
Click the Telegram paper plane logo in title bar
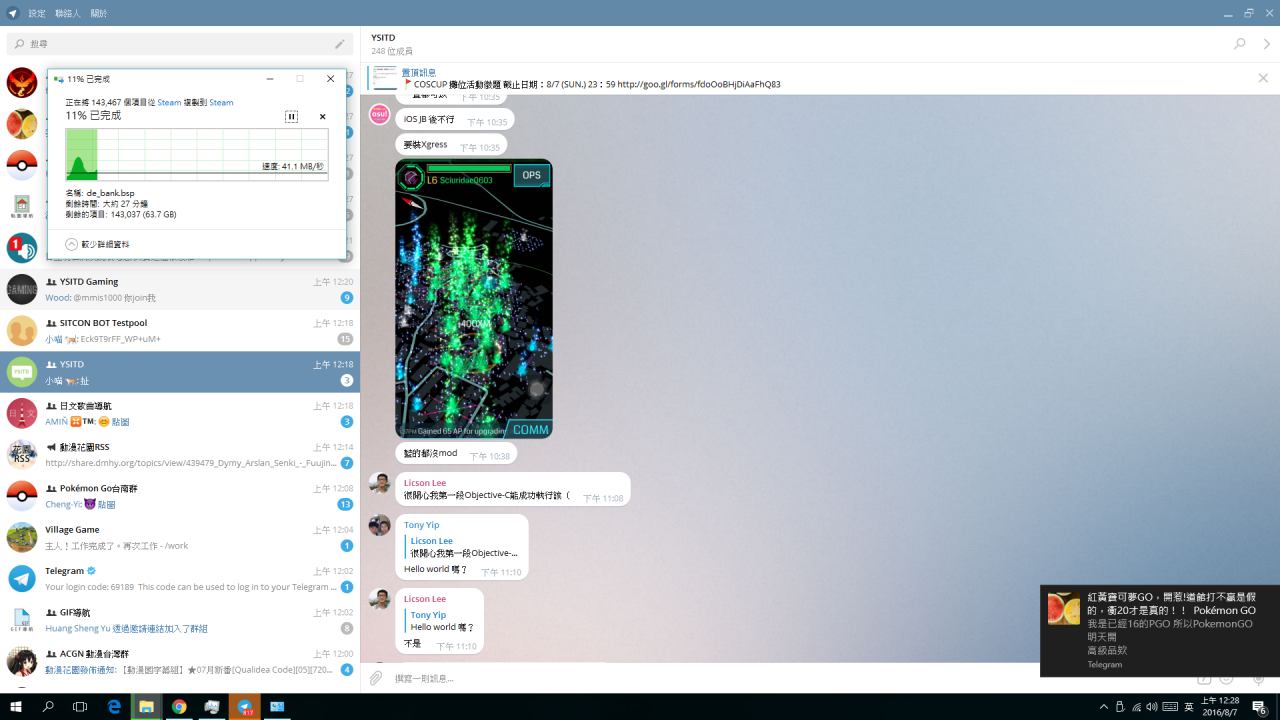(12, 13)
